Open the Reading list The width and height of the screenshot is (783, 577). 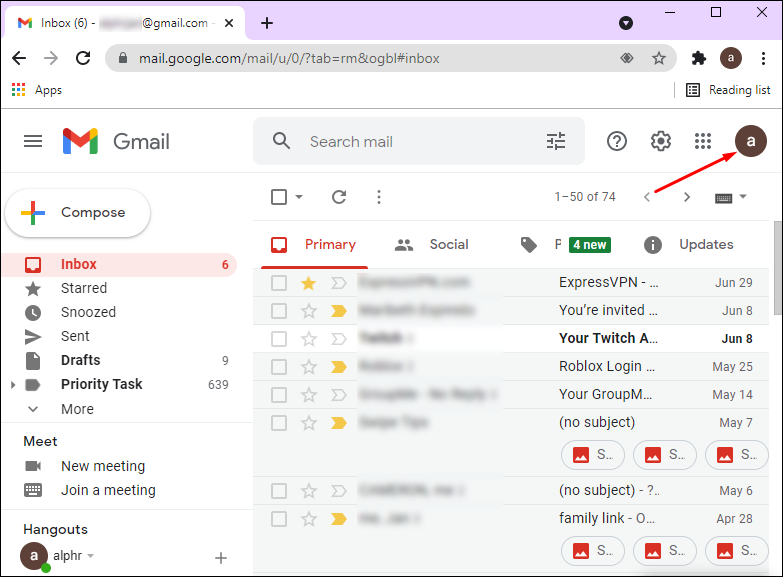(728, 90)
